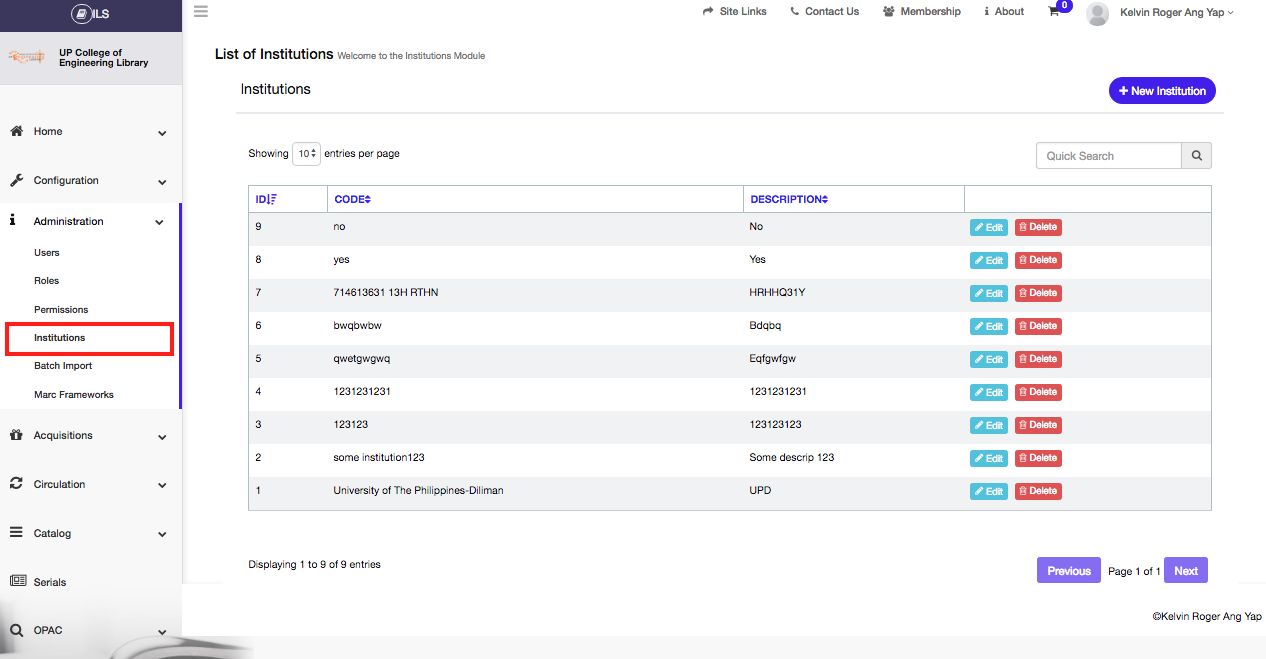Delete the institution with code yes
The height and width of the screenshot is (659, 1266).
tap(1038, 260)
